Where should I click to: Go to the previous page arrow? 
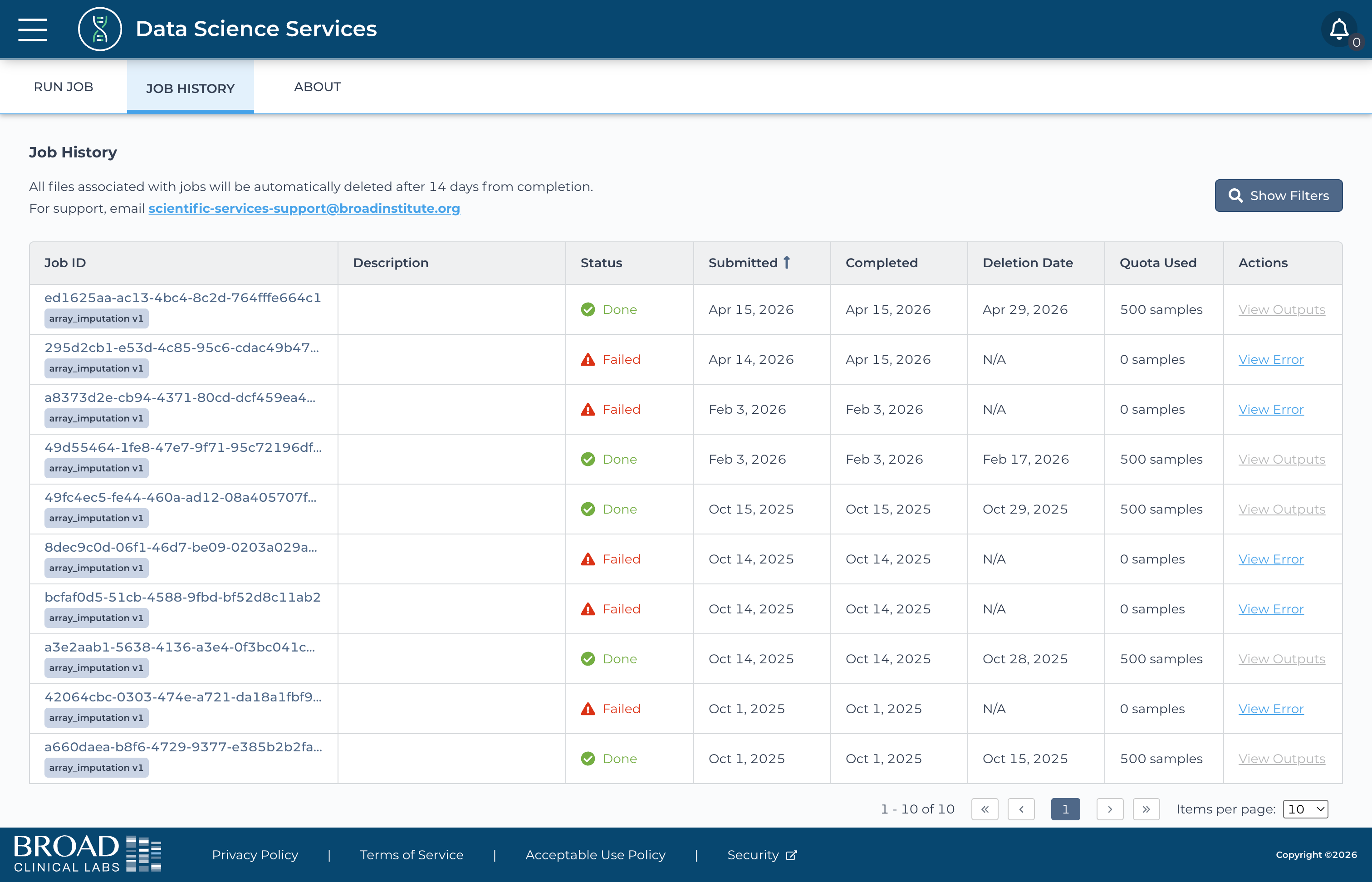tap(1021, 809)
